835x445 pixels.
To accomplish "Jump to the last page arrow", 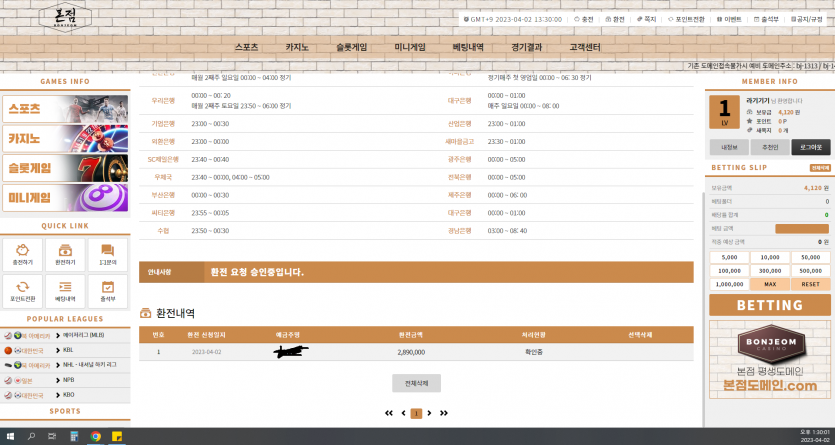I will pyautogui.click(x=444, y=413).
